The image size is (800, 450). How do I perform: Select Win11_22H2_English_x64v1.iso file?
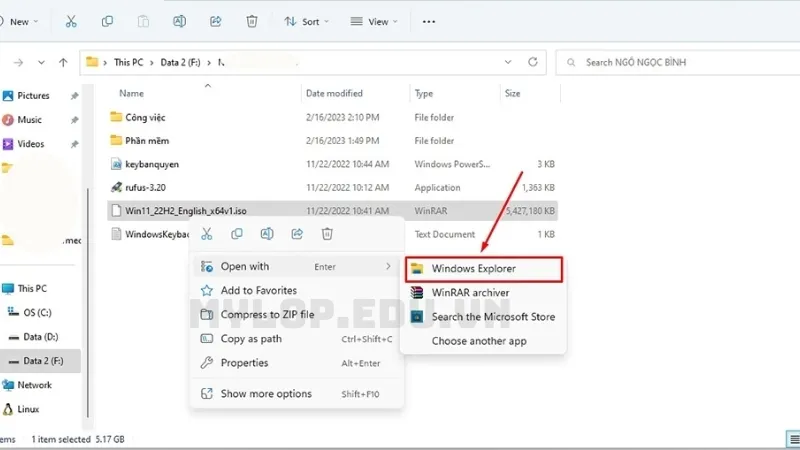coord(333,211)
